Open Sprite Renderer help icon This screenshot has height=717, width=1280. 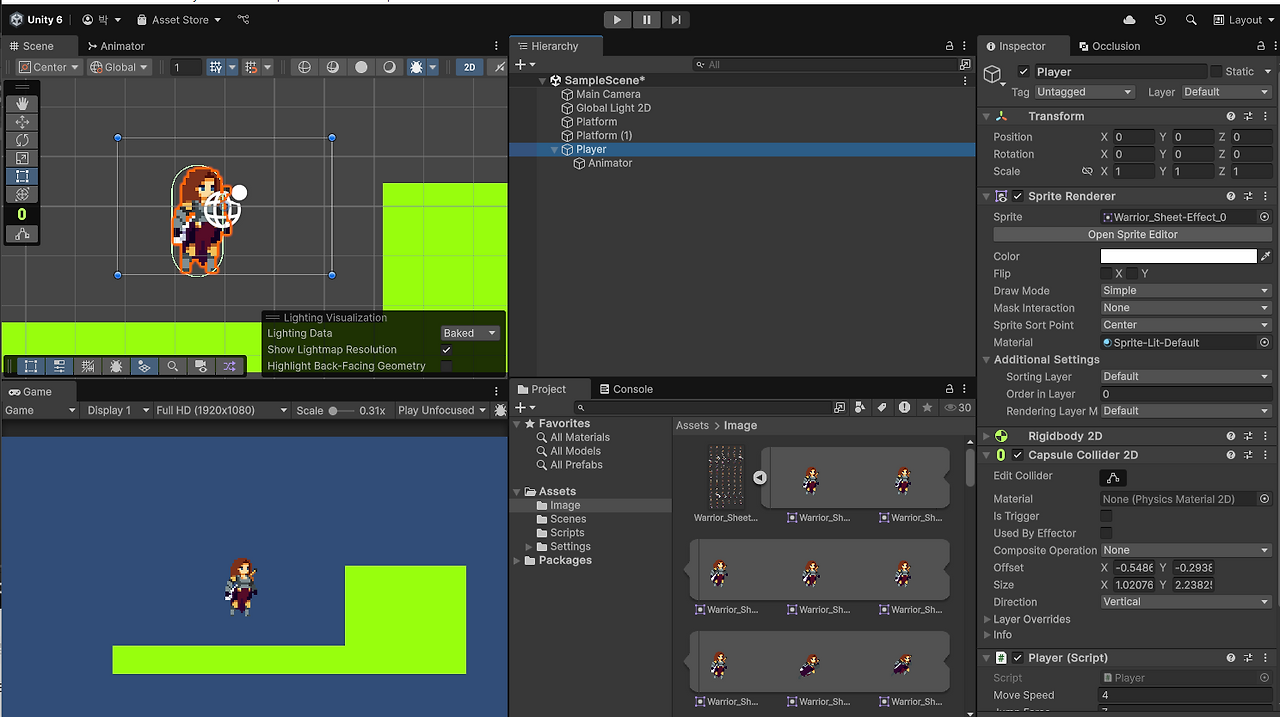click(1231, 196)
